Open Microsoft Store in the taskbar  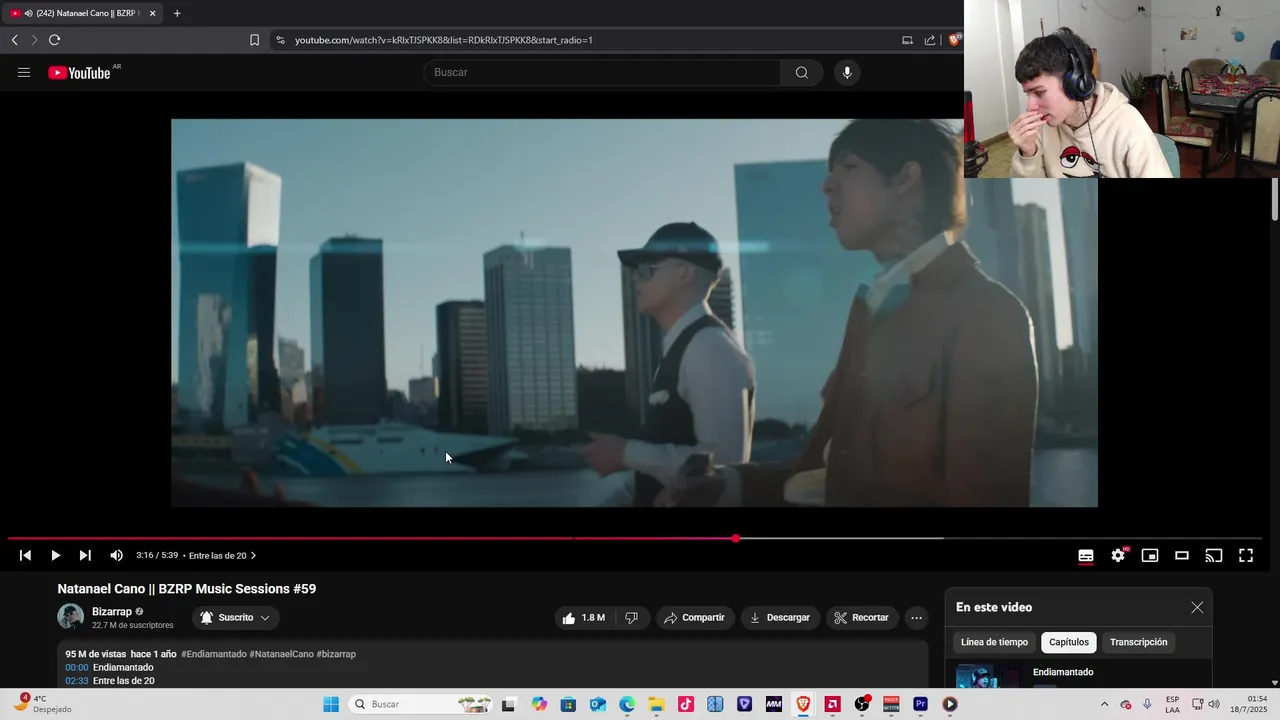click(568, 704)
